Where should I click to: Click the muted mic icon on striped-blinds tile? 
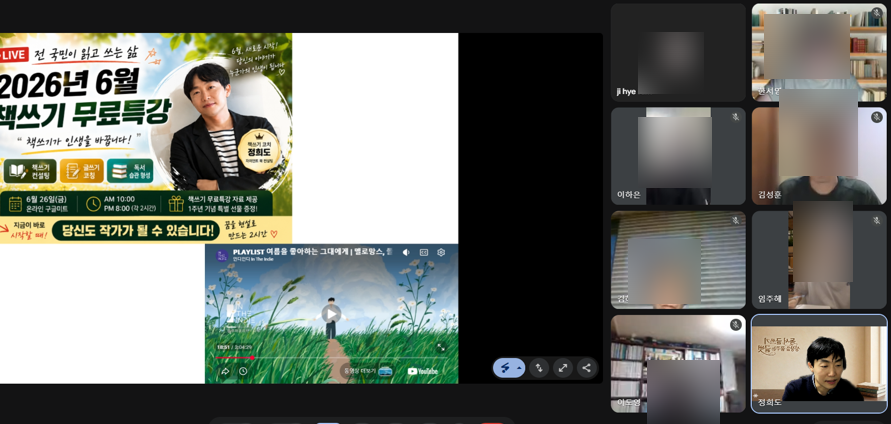(x=735, y=221)
